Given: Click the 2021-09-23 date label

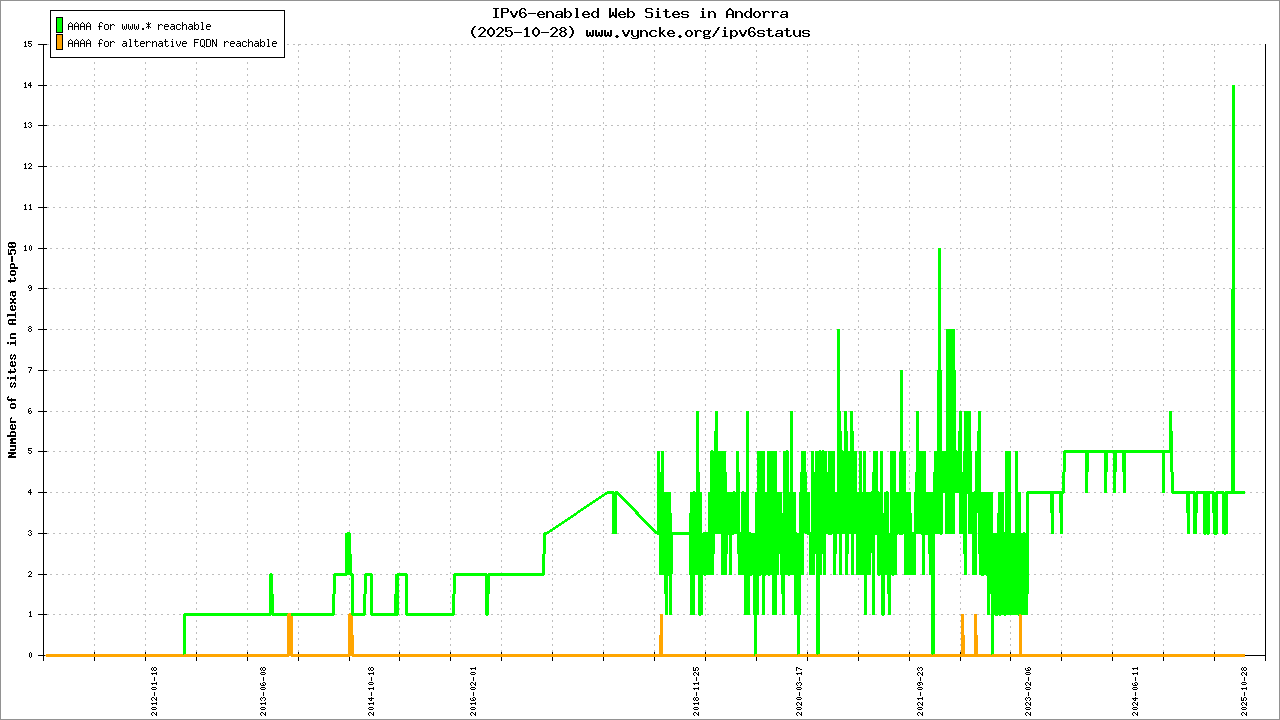Looking at the screenshot, I should [921, 689].
